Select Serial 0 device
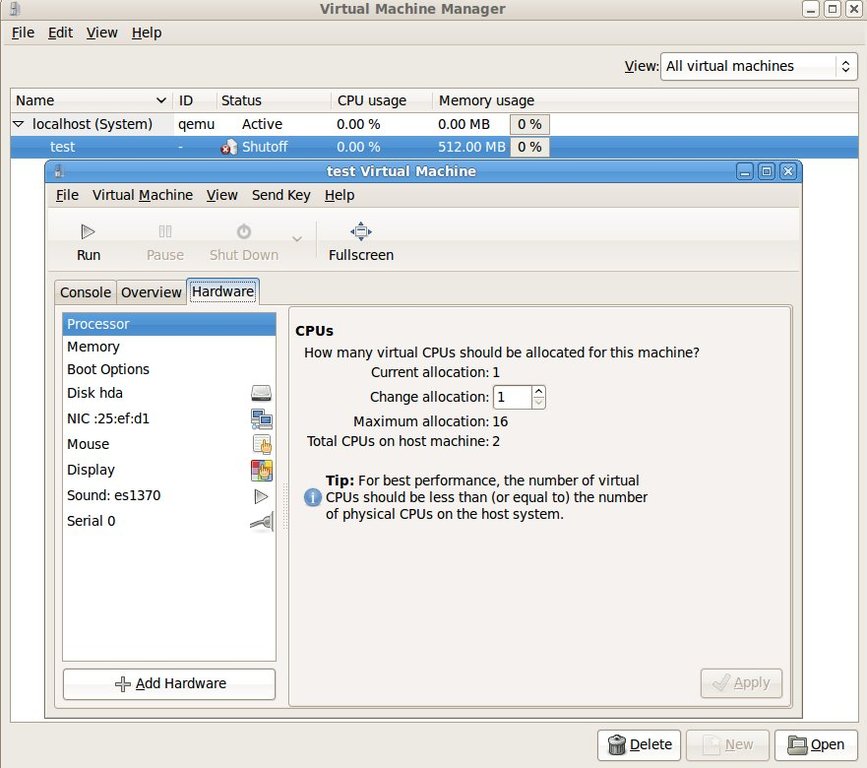This screenshot has width=867, height=768. [x=91, y=521]
